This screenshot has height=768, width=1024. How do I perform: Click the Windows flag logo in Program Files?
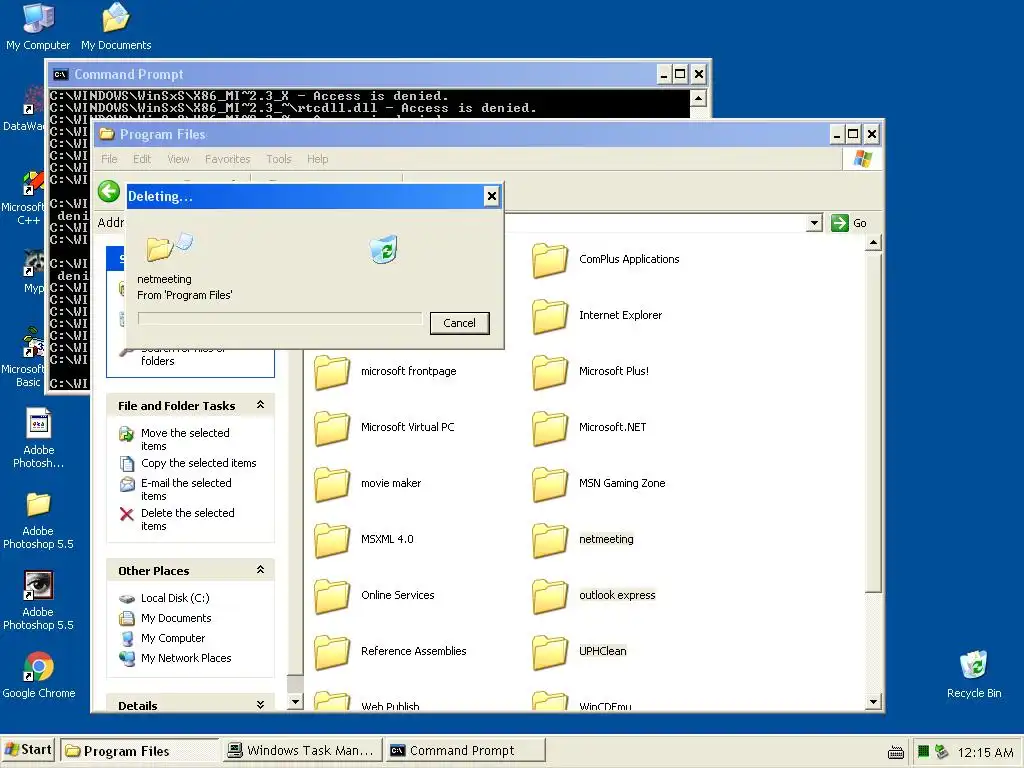[x=863, y=159]
